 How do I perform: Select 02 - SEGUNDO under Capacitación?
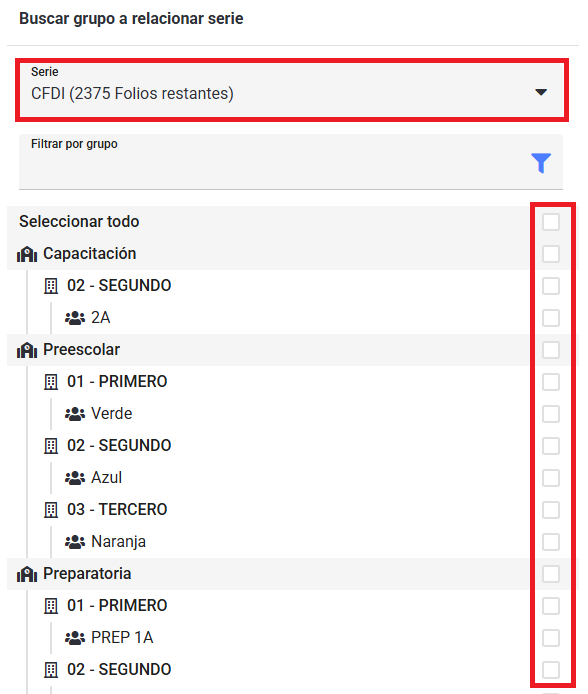119,285
